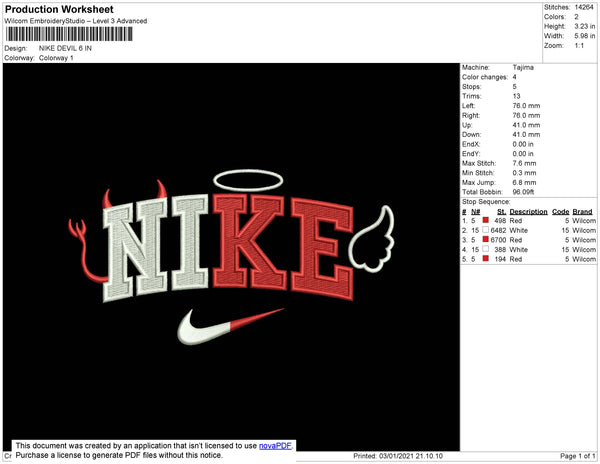Click the "Up:" label
Image resolution: width=600 pixels, height=464 pixels.
pos(467,125)
